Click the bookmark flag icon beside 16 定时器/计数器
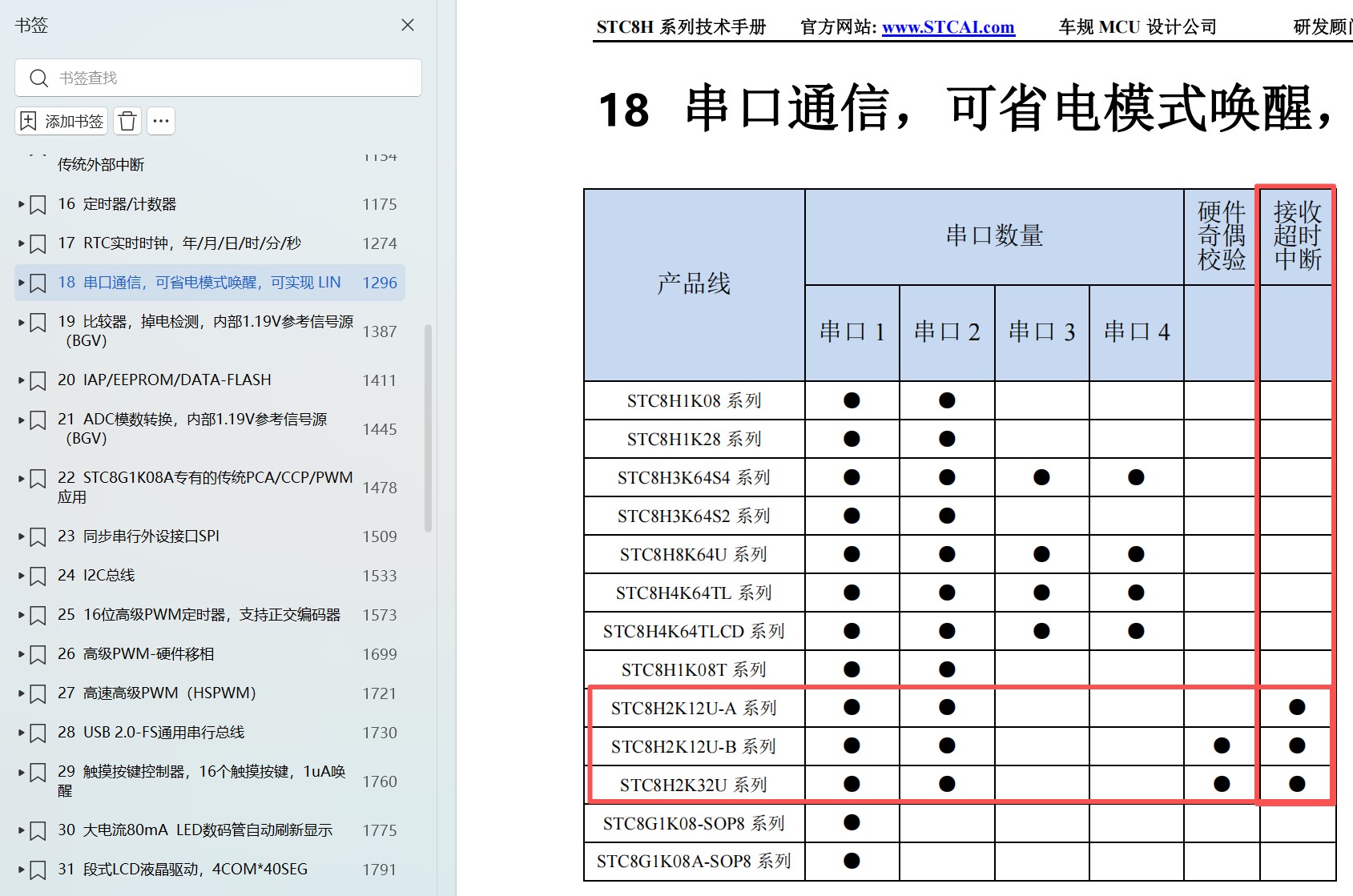Viewport: 1353px width, 896px height. (37, 203)
